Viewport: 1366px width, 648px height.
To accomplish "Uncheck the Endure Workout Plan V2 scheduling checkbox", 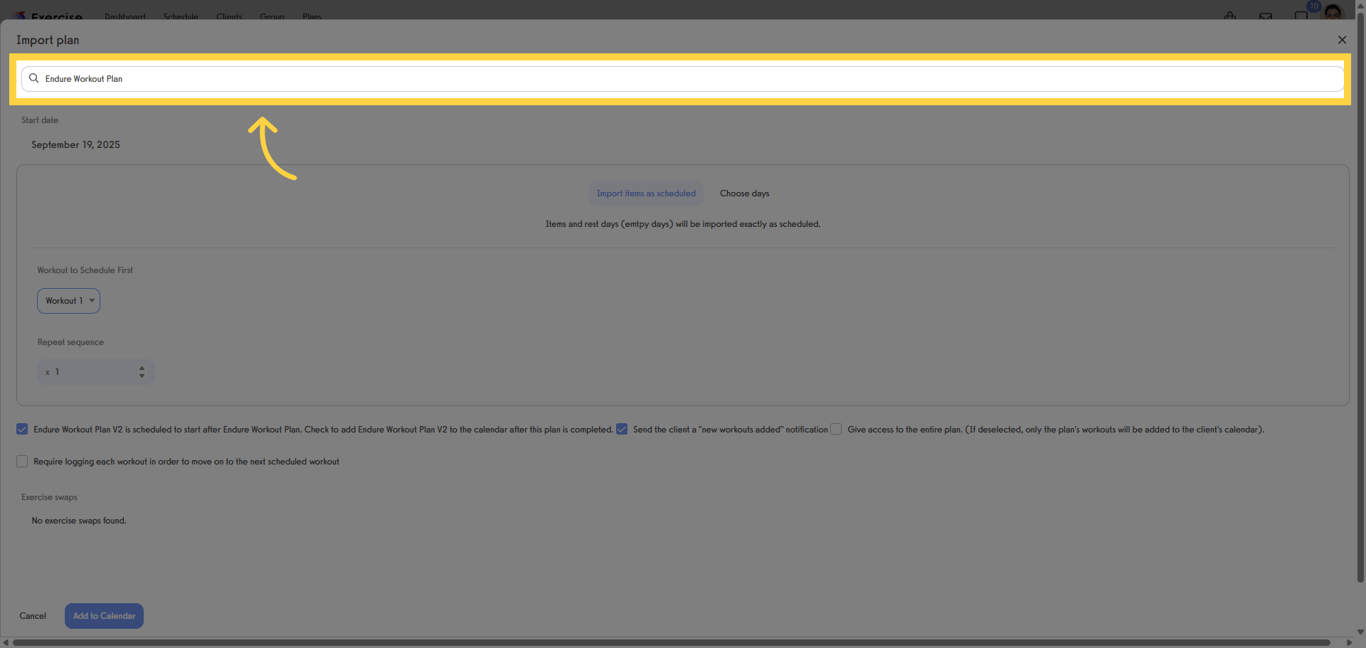I will tap(22, 429).
